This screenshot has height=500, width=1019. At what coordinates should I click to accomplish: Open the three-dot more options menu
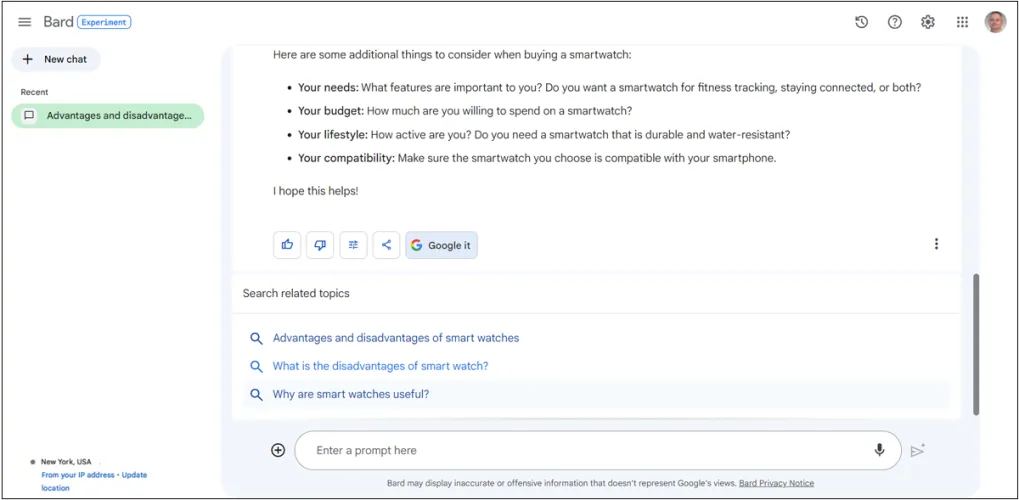(x=936, y=244)
